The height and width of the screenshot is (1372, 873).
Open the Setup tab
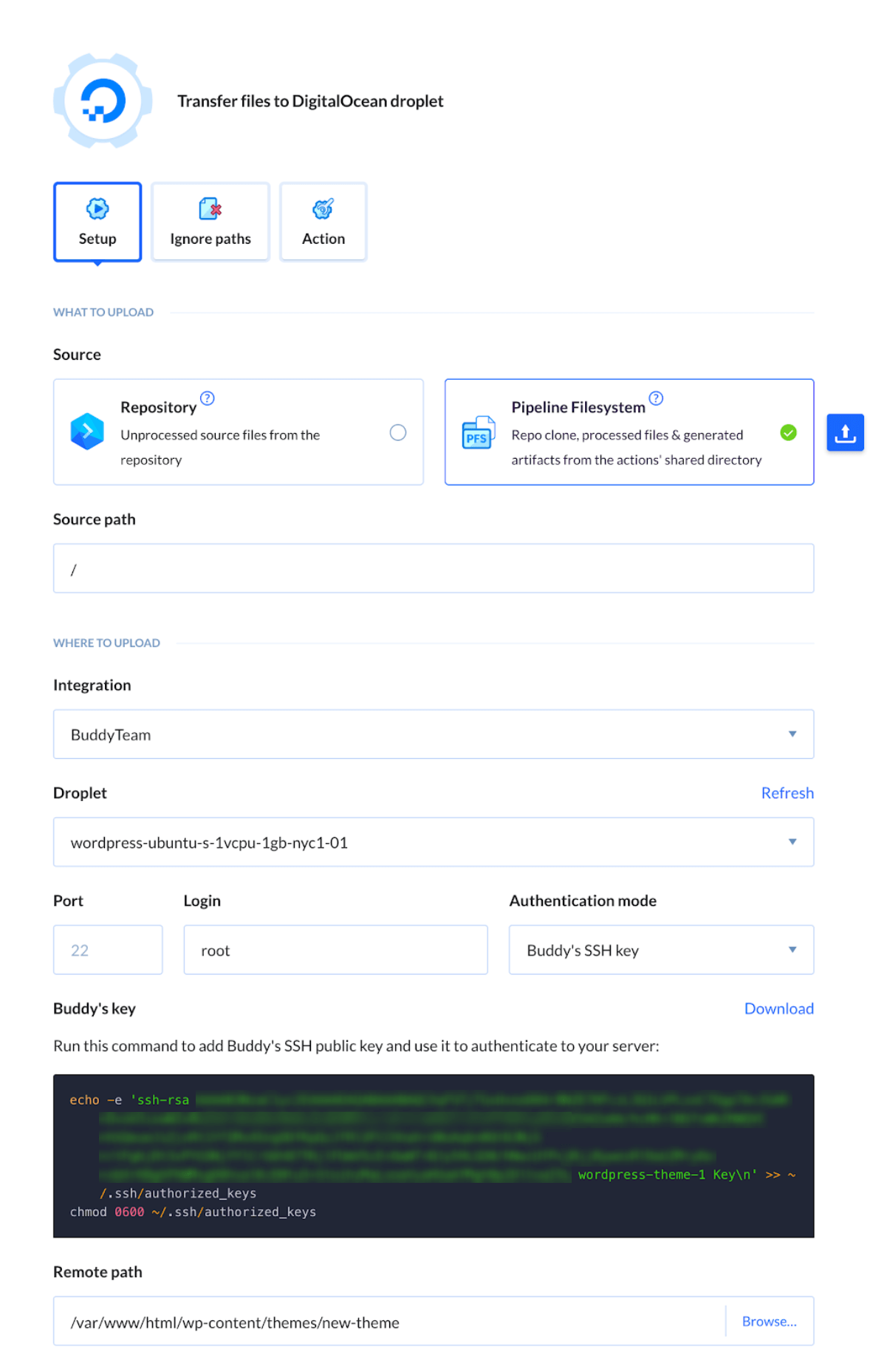97,222
